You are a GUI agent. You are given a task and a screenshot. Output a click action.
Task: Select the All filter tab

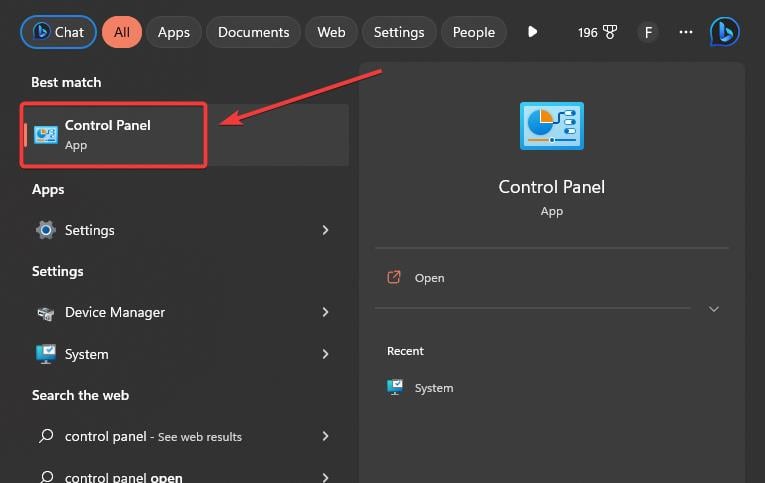(122, 32)
